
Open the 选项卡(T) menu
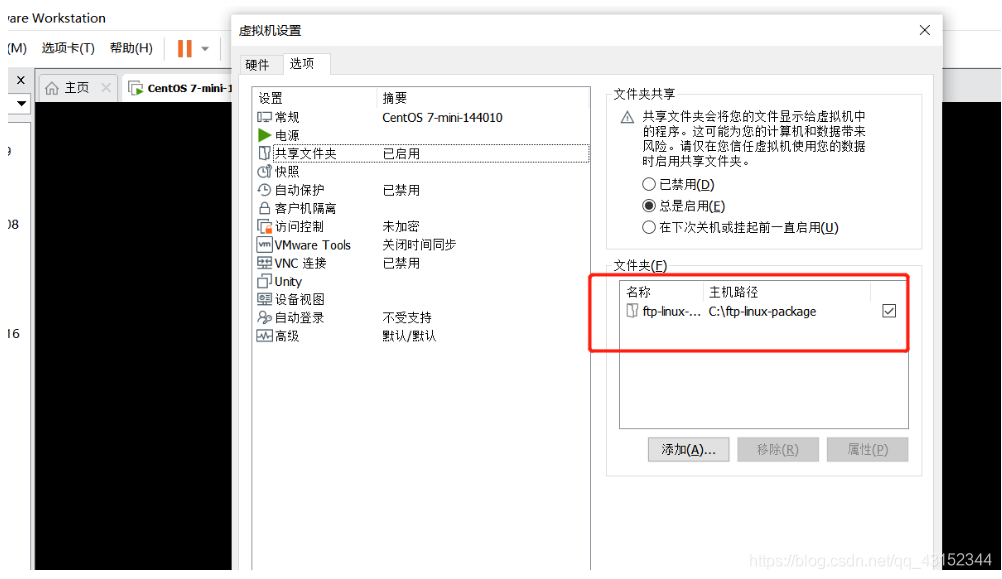click(68, 48)
